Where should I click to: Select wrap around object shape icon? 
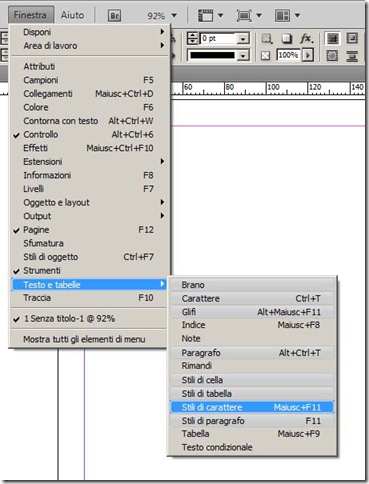332,55
